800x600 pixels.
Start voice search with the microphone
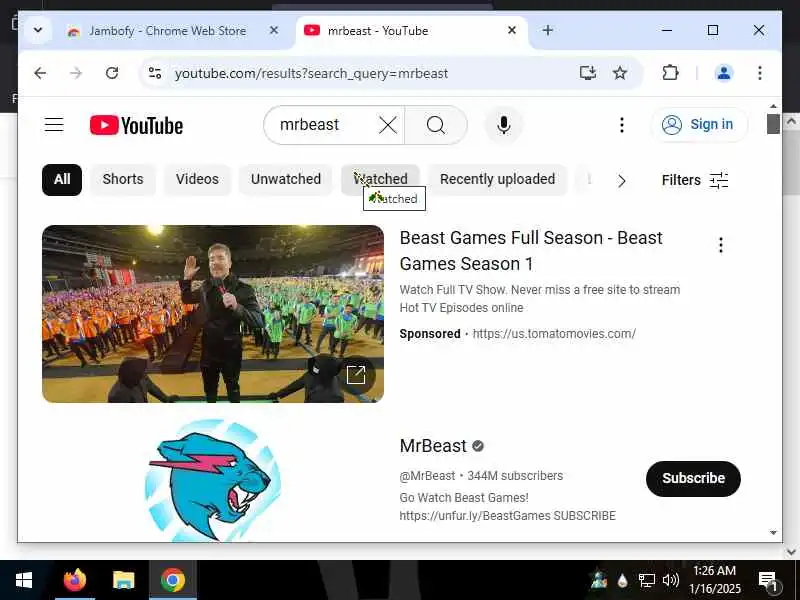(x=504, y=125)
